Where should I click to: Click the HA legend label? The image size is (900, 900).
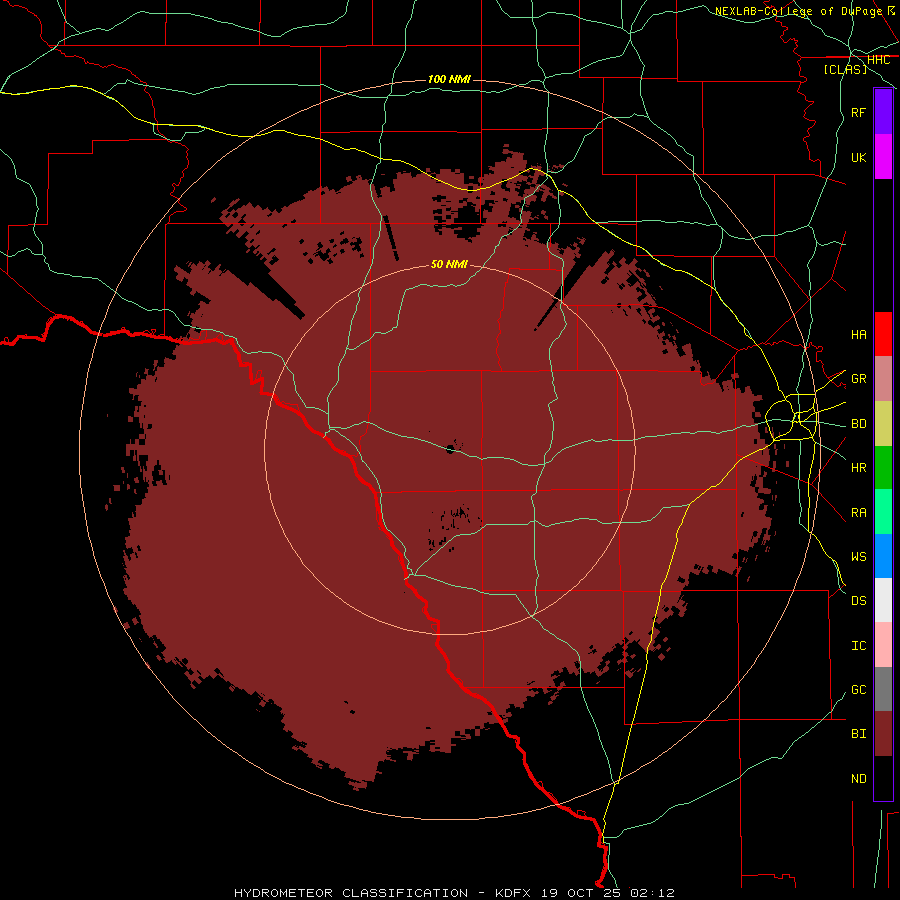click(x=858, y=334)
